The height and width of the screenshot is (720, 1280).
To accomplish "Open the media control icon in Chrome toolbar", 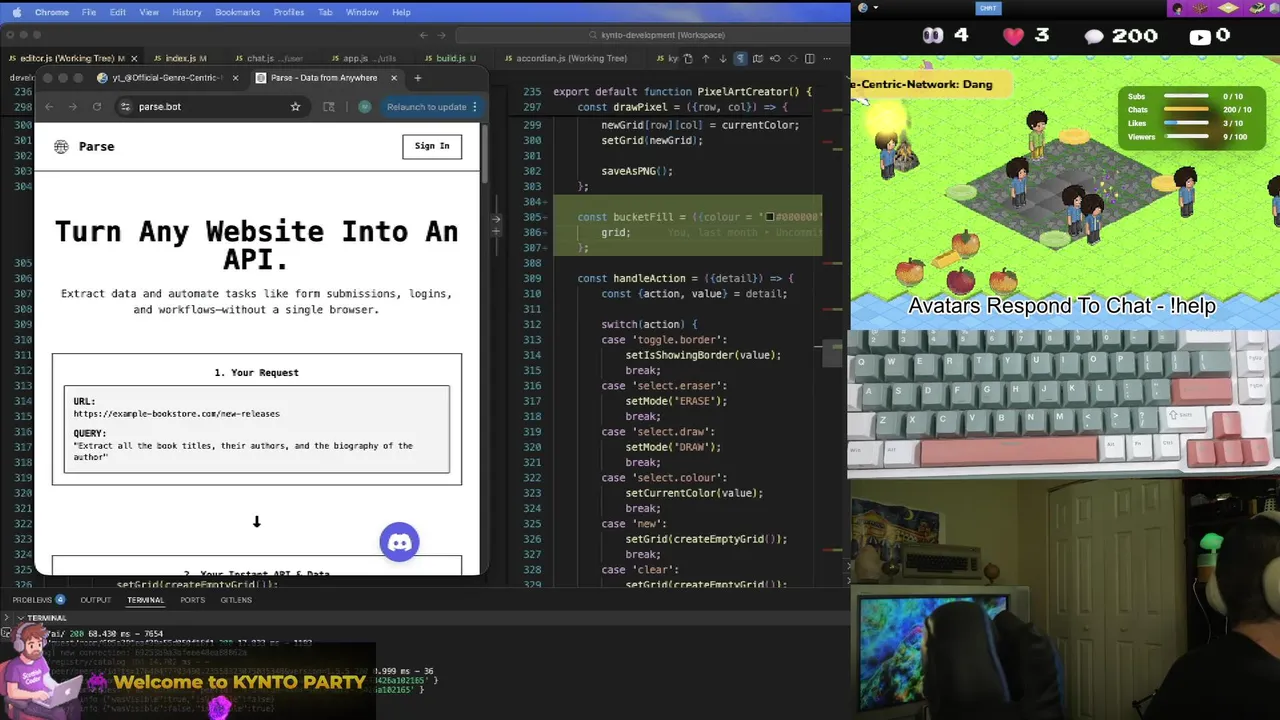I will 329,107.
